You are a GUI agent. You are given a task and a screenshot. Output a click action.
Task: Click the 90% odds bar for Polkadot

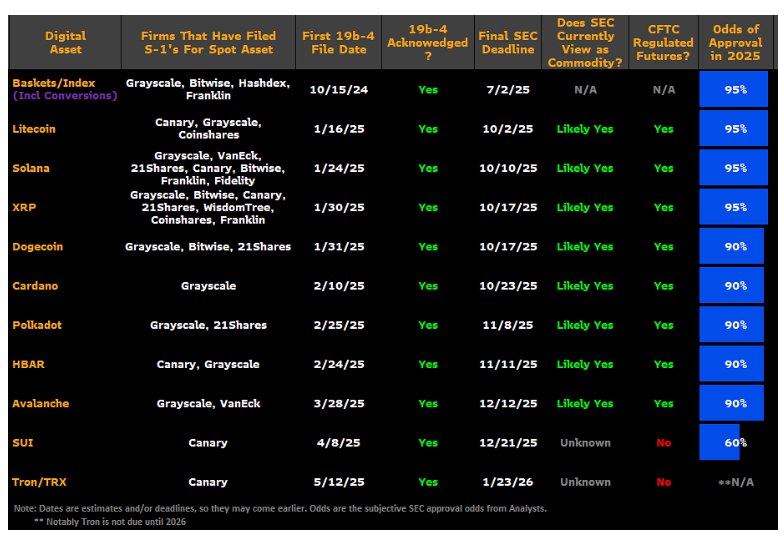click(732, 324)
